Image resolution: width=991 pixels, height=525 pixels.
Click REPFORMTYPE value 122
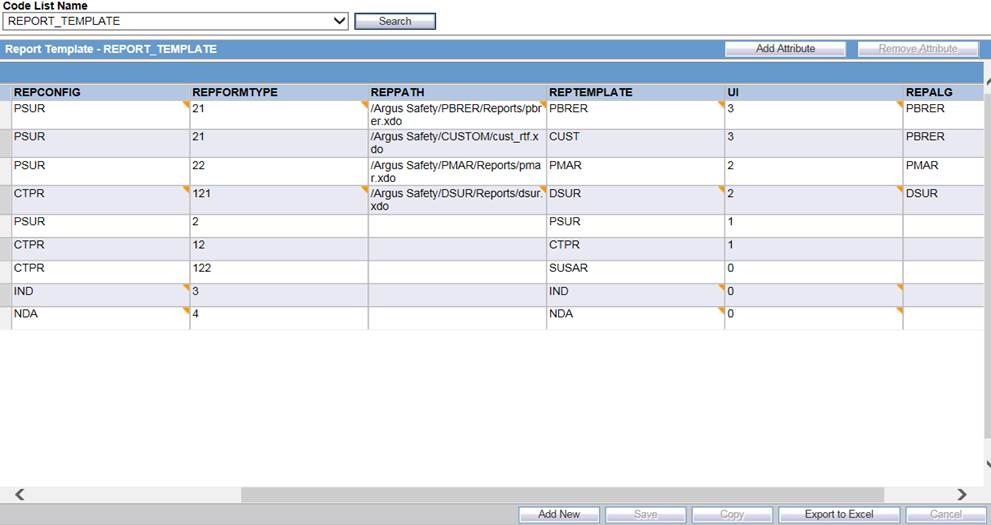pos(279,272)
